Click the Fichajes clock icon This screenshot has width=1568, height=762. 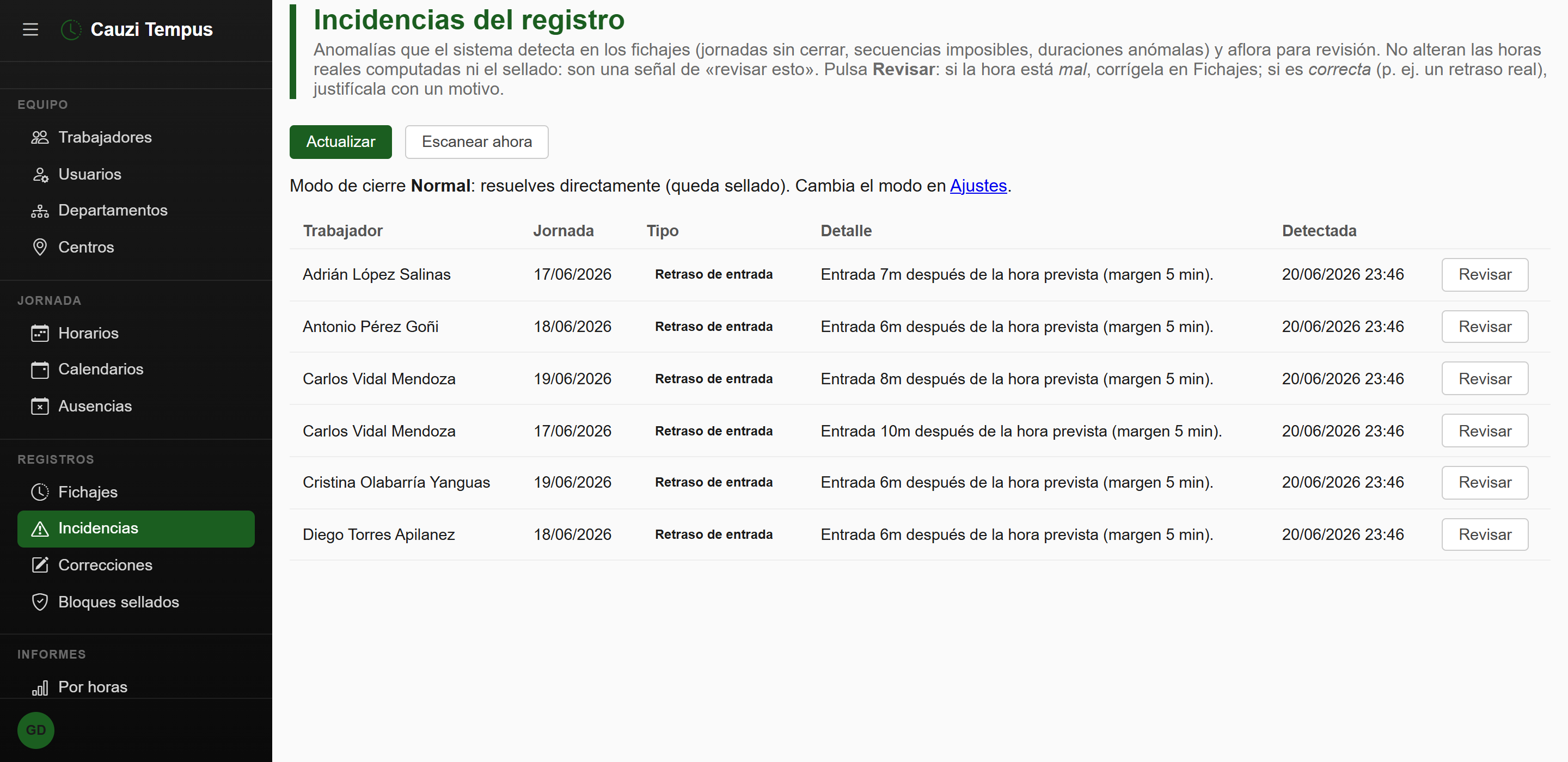(40, 492)
